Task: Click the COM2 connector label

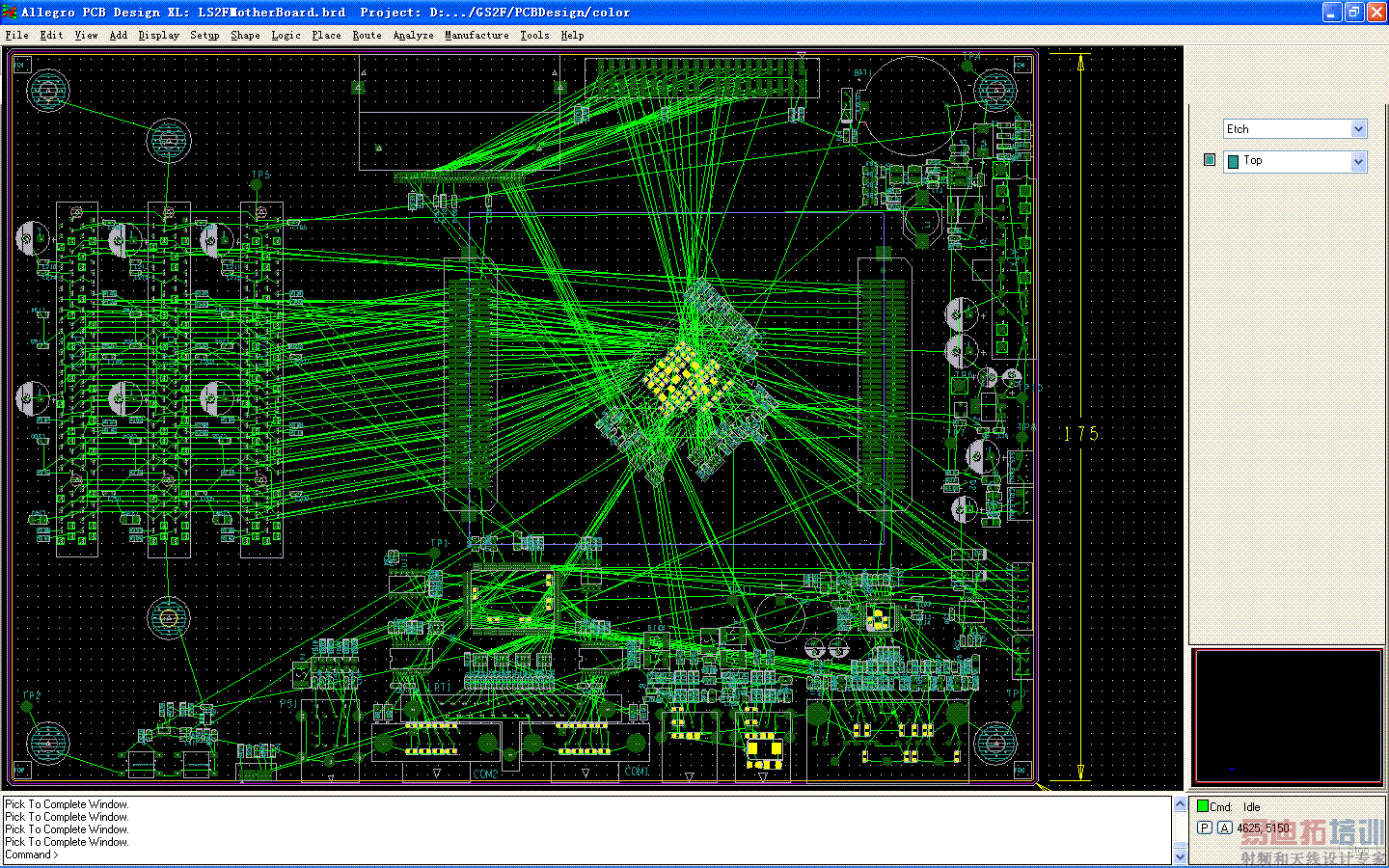Action: point(485,773)
